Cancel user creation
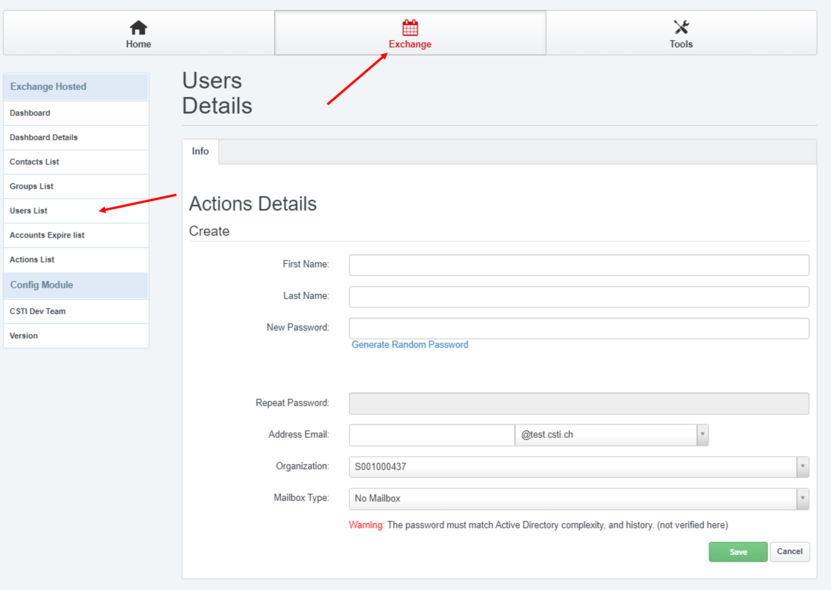Screen dimensions: 831x590 tap(790, 552)
